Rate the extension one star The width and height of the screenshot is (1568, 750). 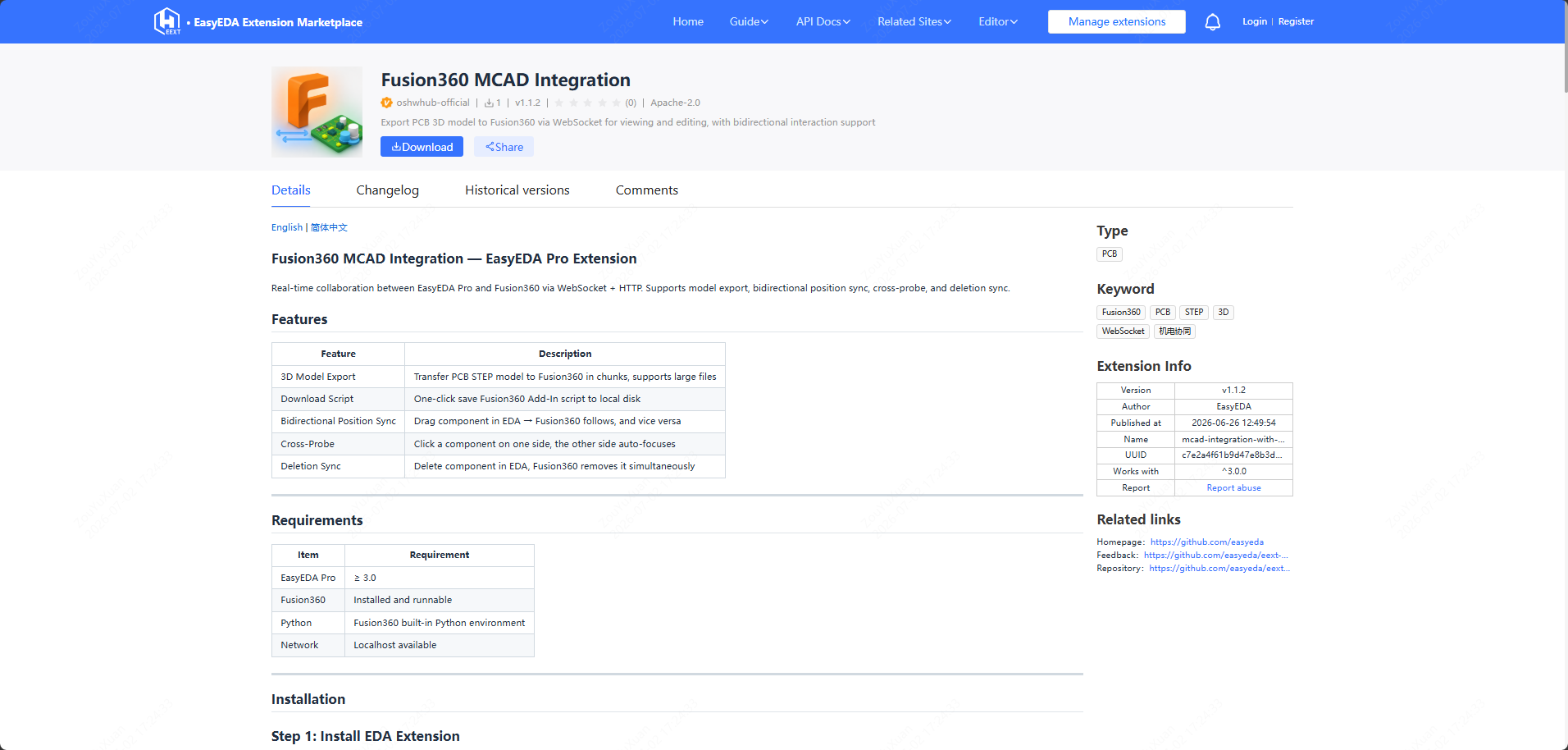559,103
